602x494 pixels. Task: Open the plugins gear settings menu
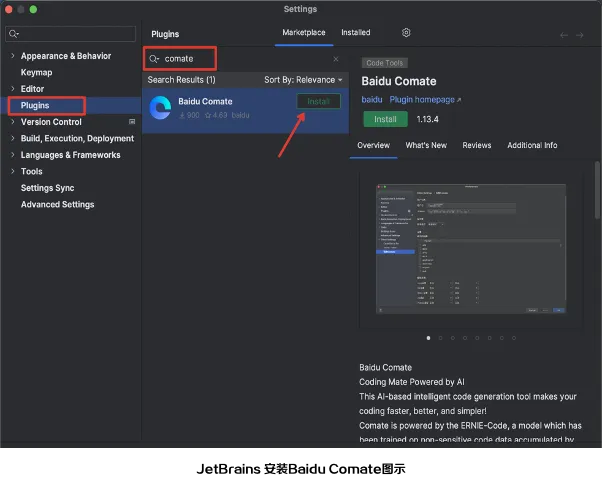coord(406,33)
